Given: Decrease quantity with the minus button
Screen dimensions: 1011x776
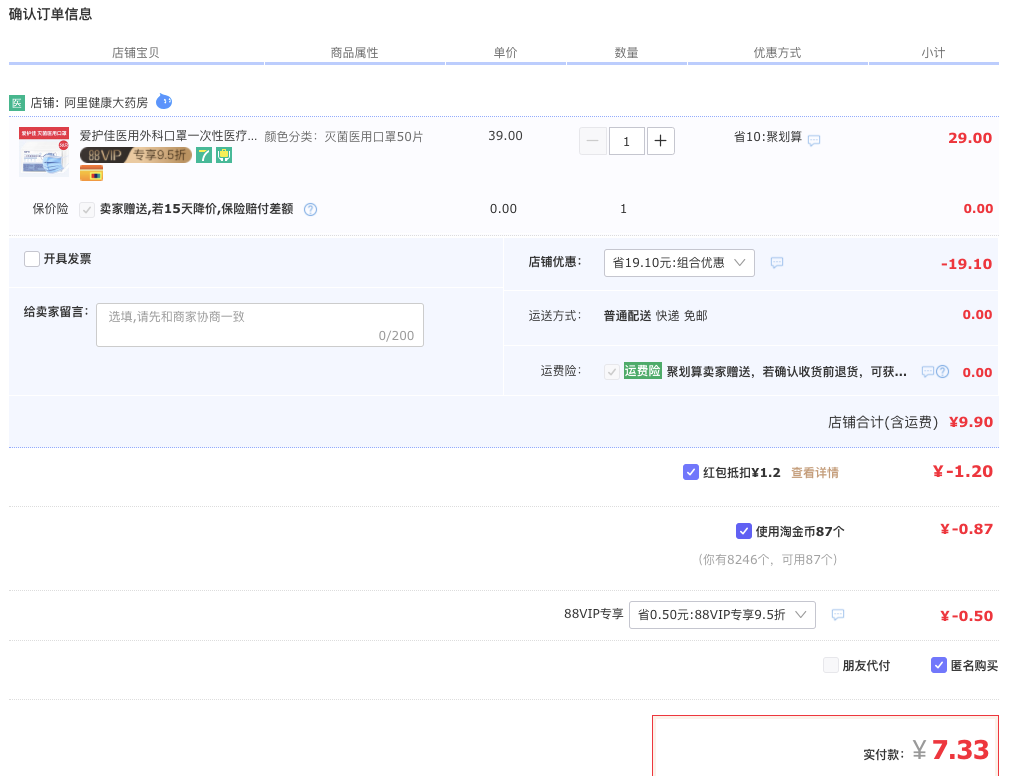Looking at the screenshot, I should point(593,141).
